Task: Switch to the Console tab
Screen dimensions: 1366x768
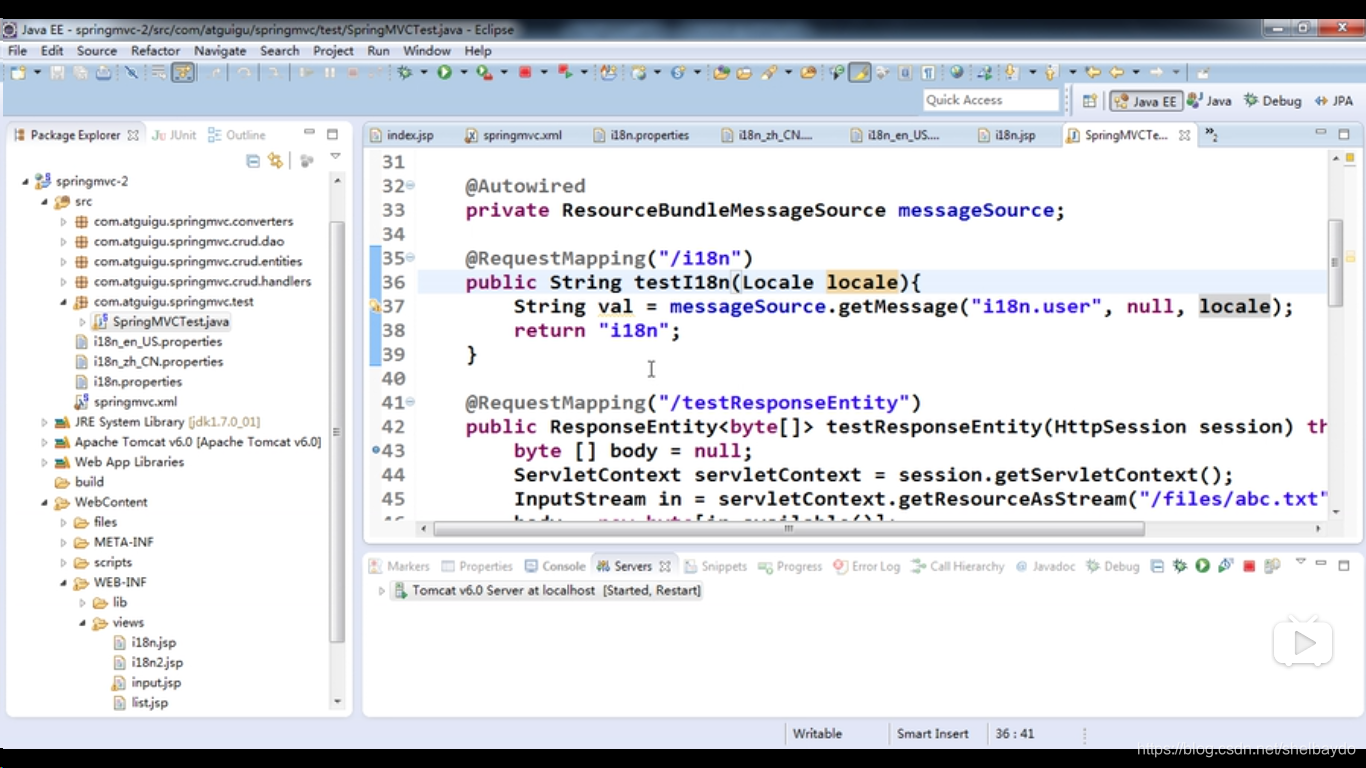Action: (554, 566)
